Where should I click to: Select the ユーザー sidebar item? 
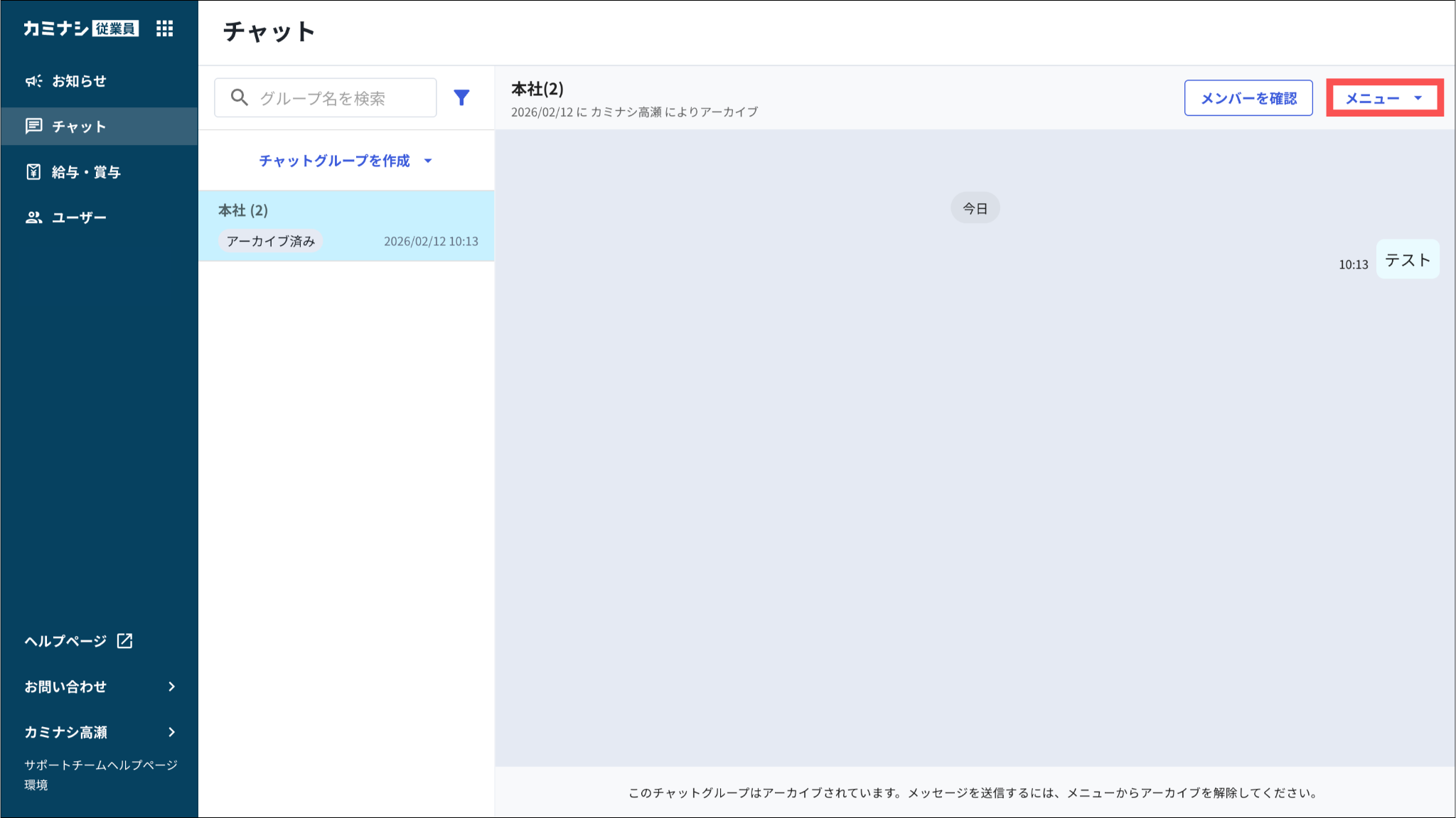tap(79, 217)
